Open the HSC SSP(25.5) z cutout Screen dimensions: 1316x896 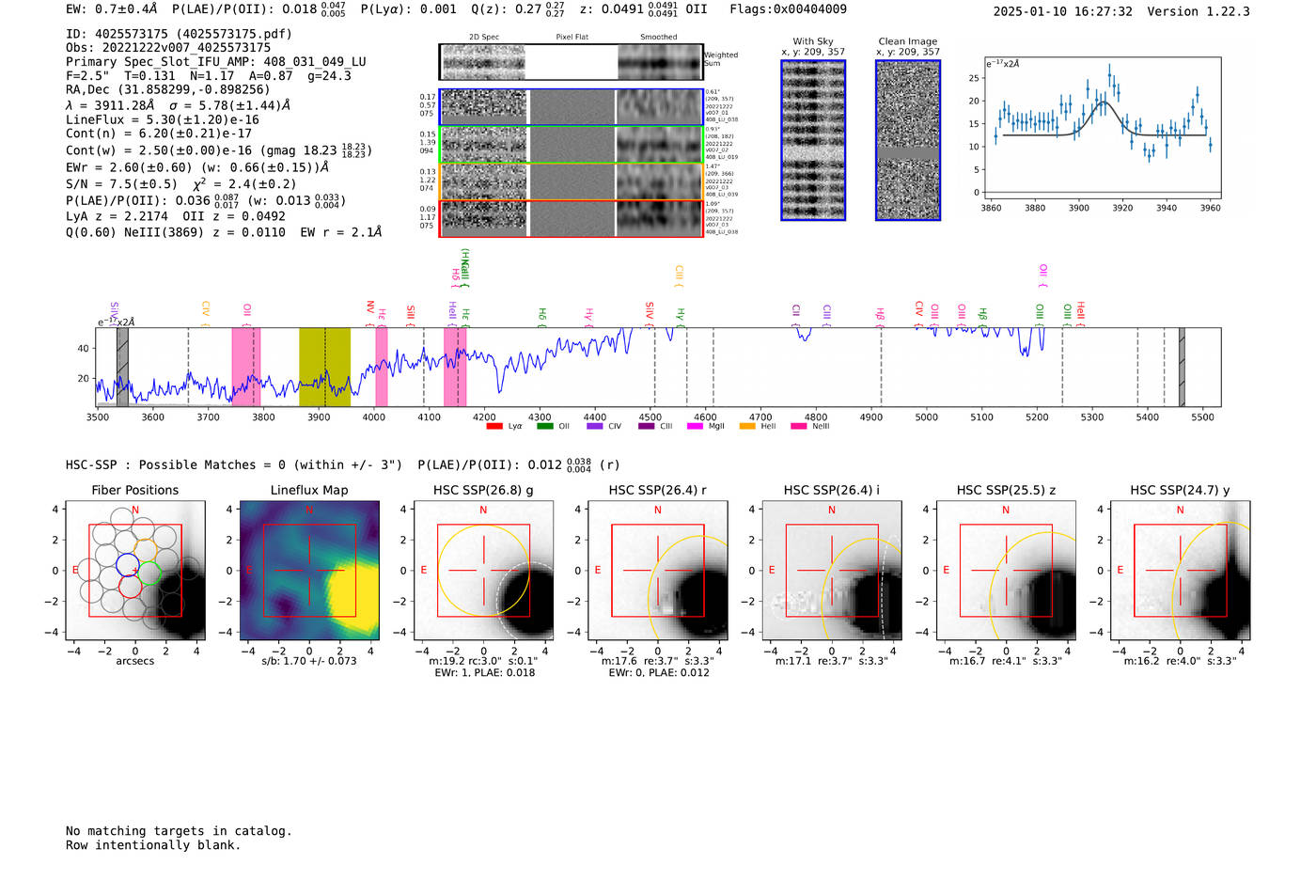1006,571
